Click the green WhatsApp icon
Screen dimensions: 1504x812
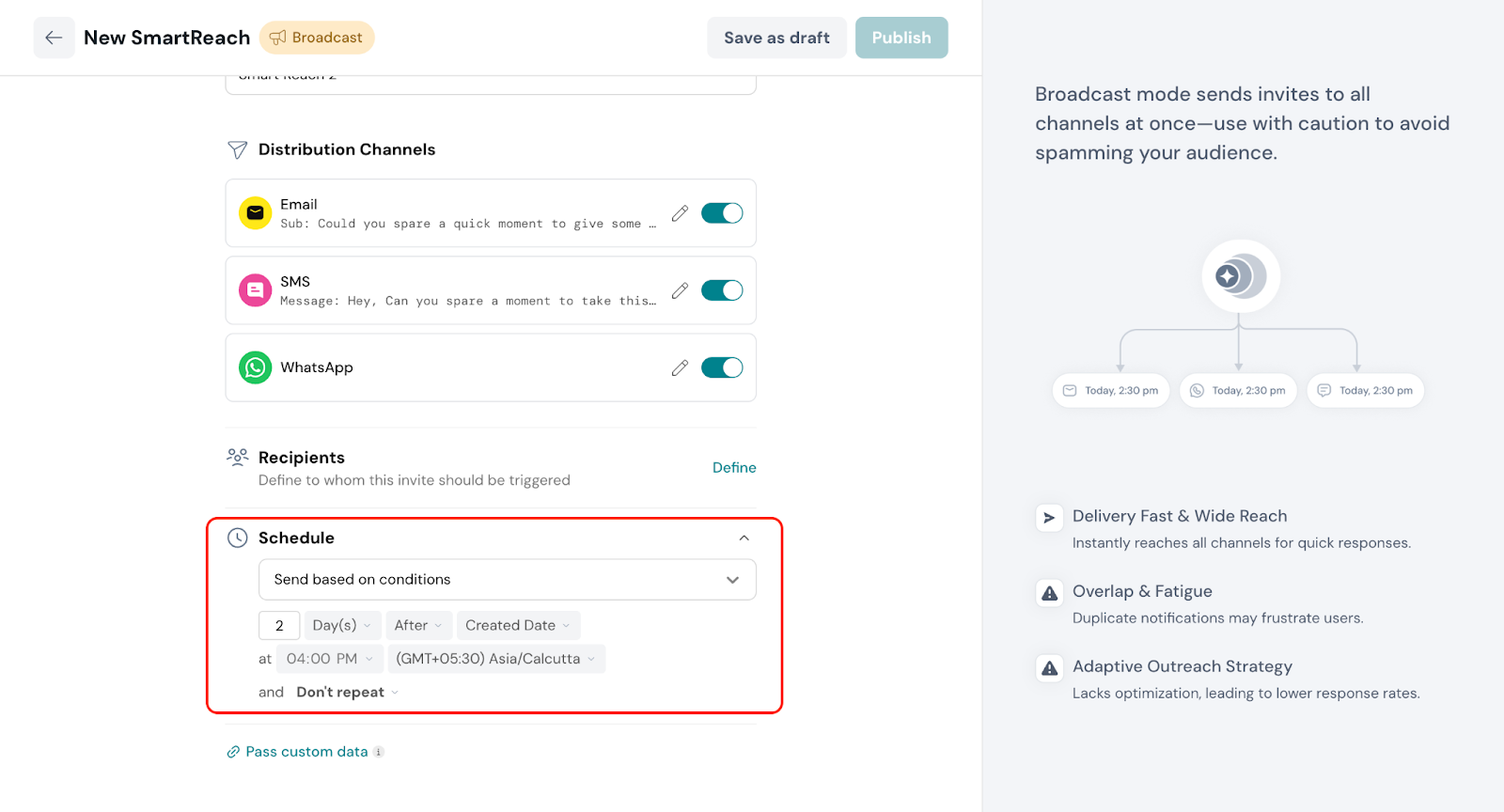[255, 367]
